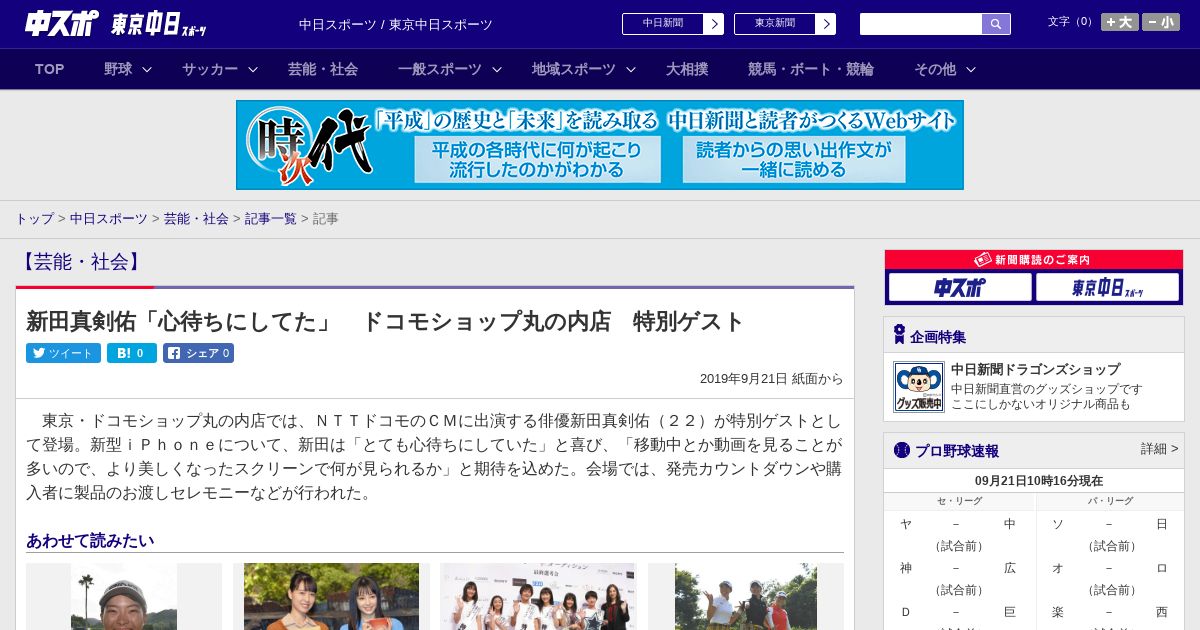Click ヤ － 中 game row
1200x630 pixels.
click(958, 524)
